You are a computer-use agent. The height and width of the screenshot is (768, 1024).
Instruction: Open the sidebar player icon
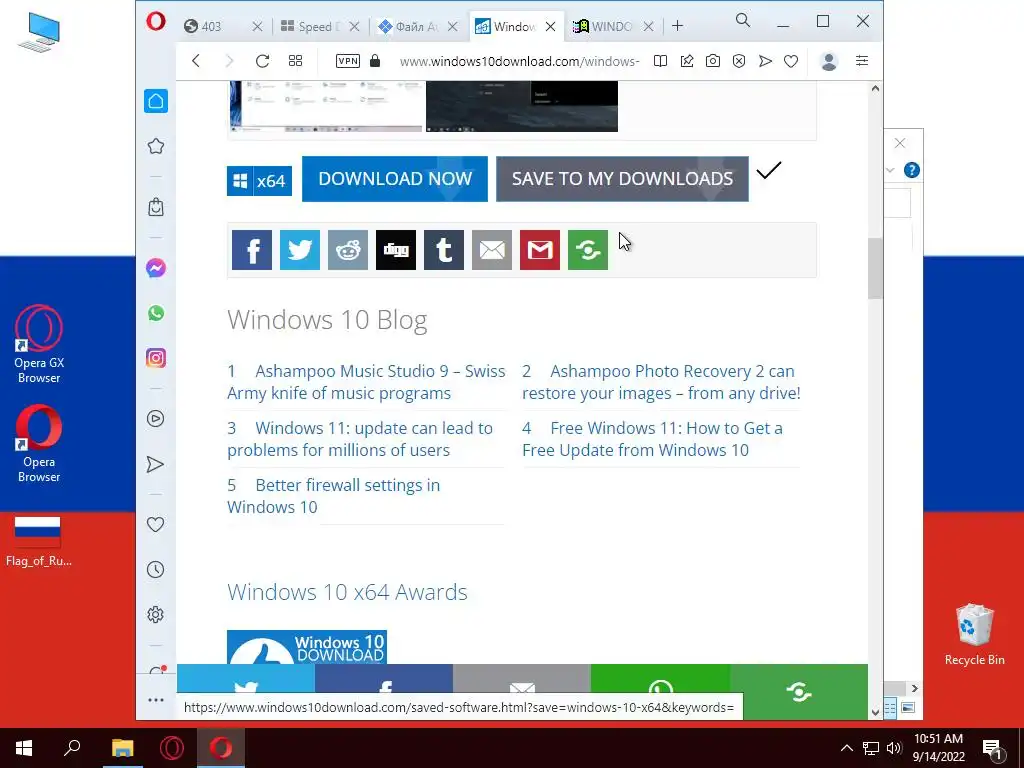pos(155,419)
